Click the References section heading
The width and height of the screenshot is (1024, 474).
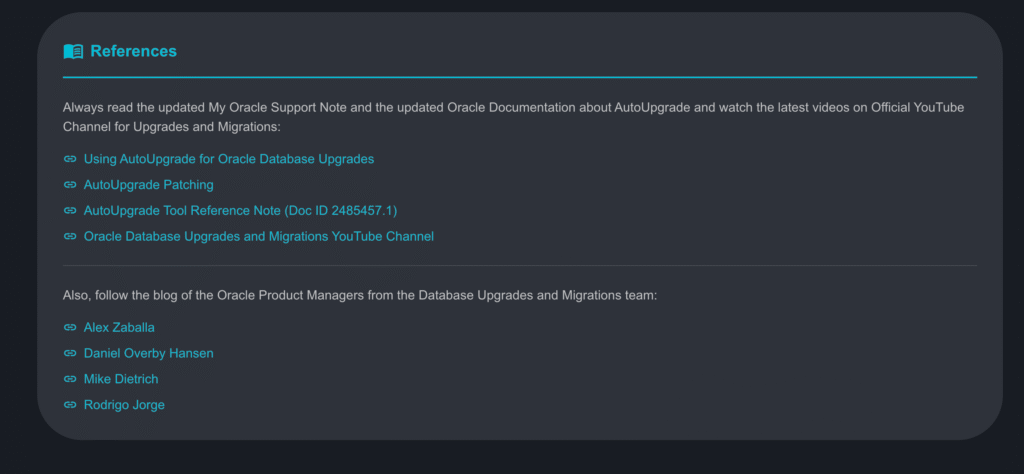(x=133, y=51)
